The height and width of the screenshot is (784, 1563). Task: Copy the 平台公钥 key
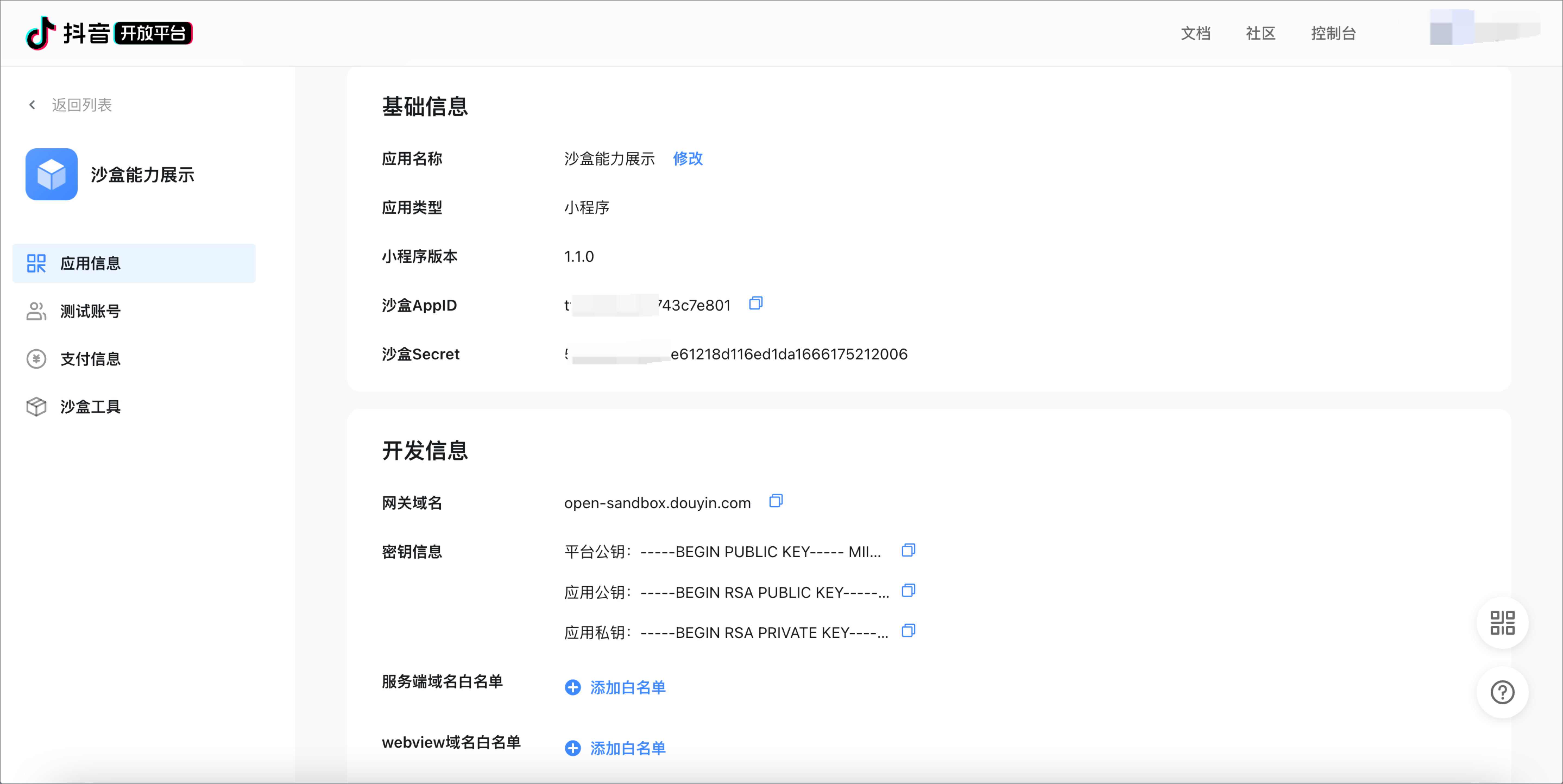pos(908,550)
